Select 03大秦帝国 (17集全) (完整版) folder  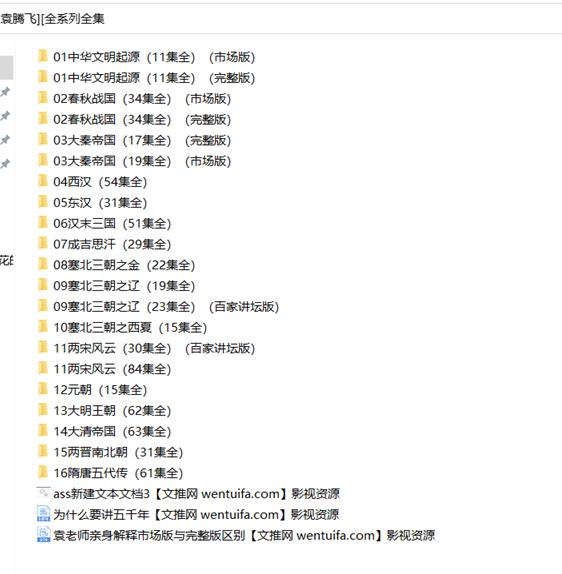coord(142,140)
